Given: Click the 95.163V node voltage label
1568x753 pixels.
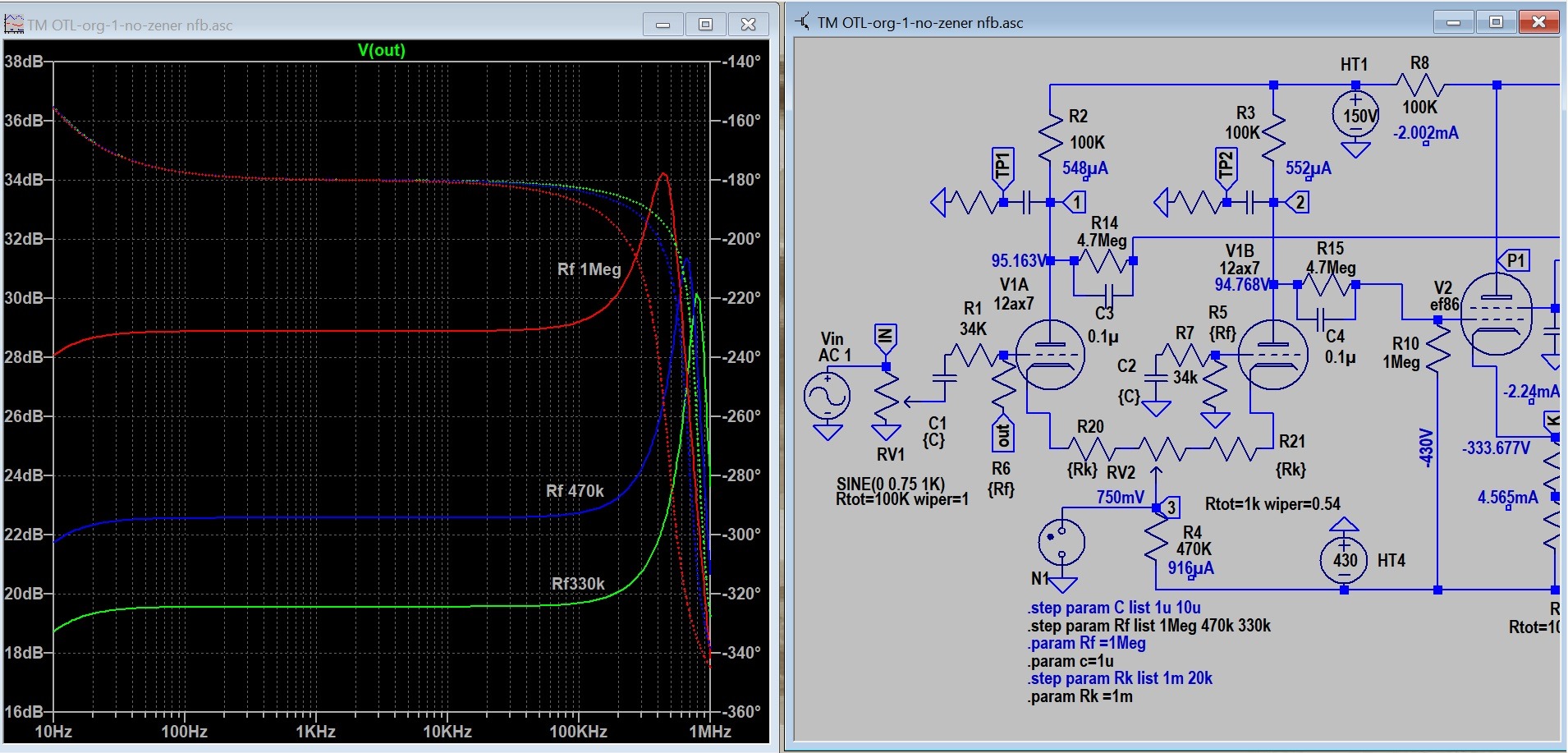Looking at the screenshot, I should coord(1017,261).
